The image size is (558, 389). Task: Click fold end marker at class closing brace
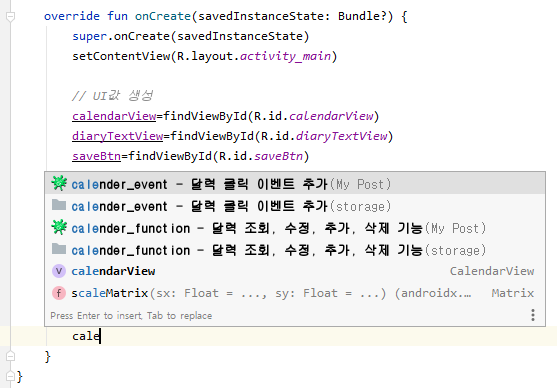coord(11,376)
